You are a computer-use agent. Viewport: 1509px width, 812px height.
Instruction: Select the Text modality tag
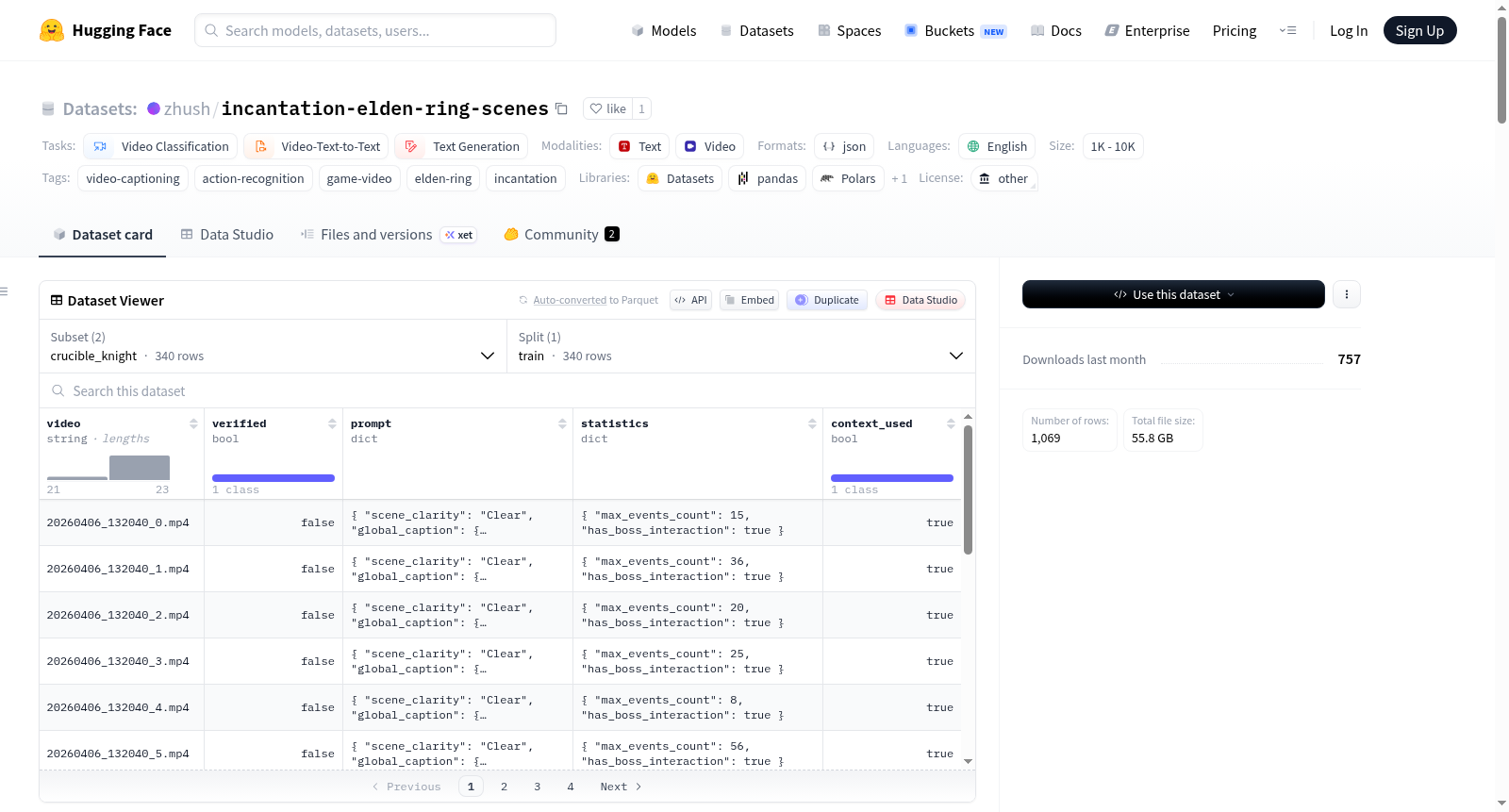tap(639, 146)
